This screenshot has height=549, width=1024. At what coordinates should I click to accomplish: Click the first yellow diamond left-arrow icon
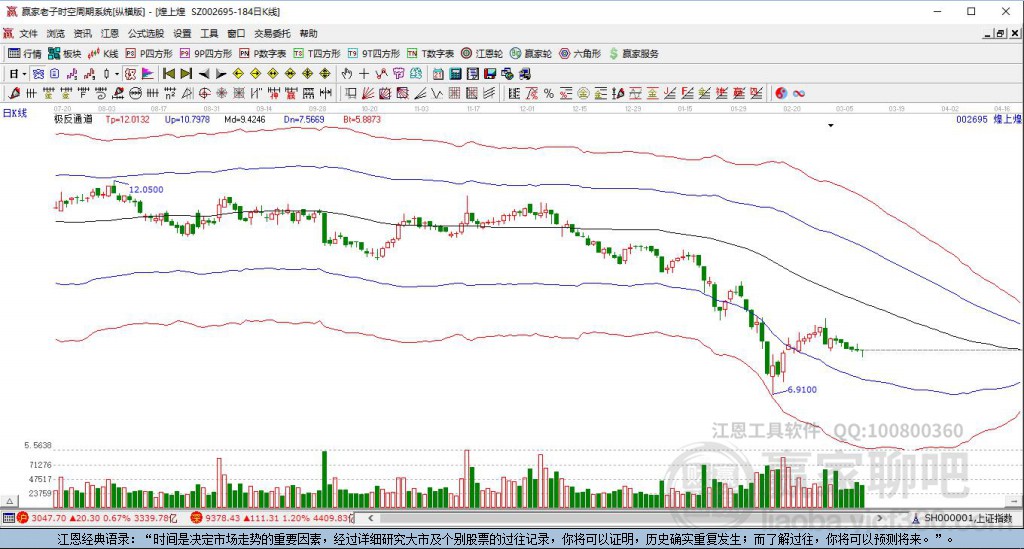238,74
